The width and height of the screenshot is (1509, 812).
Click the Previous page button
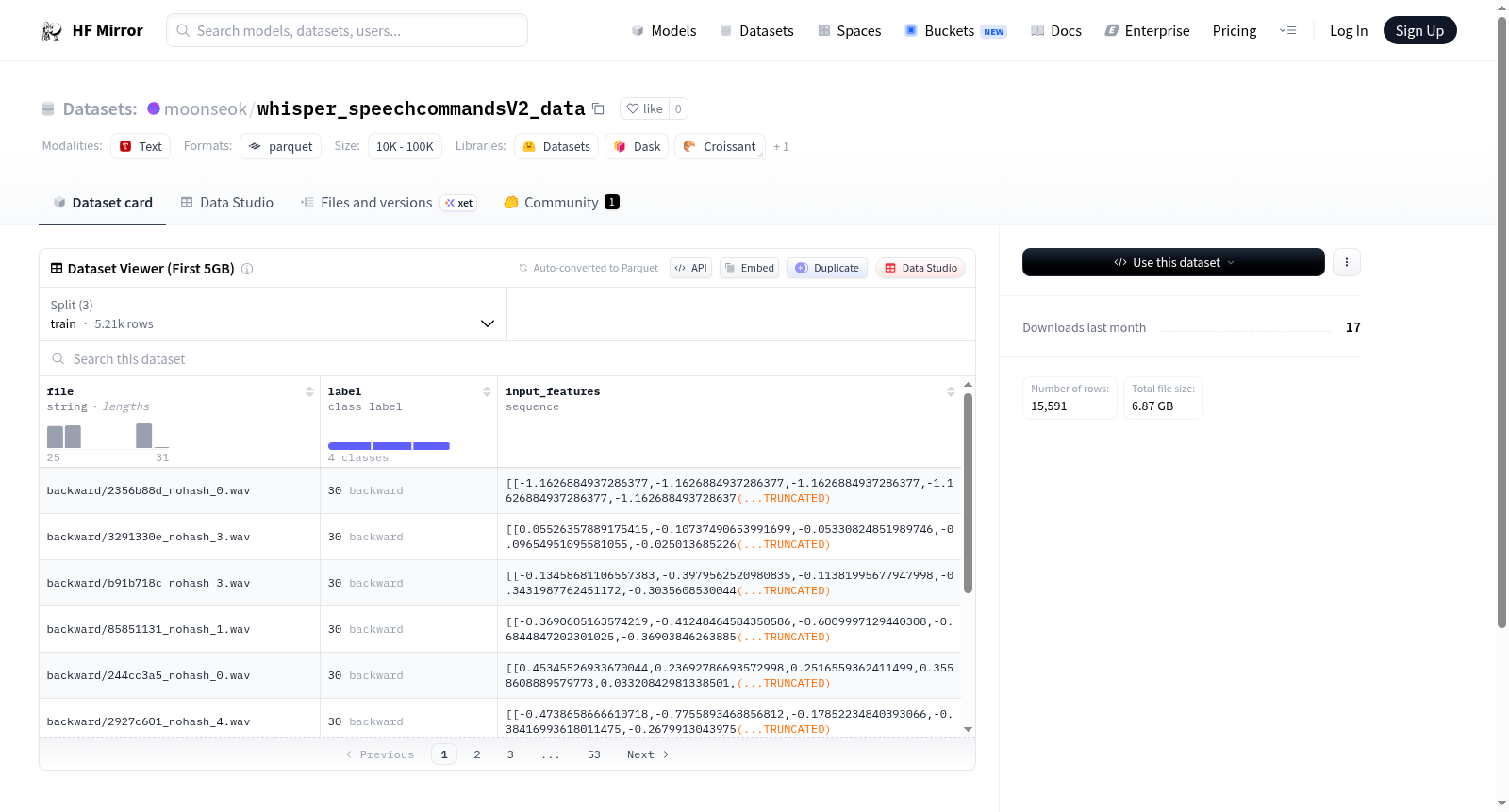[x=380, y=754]
